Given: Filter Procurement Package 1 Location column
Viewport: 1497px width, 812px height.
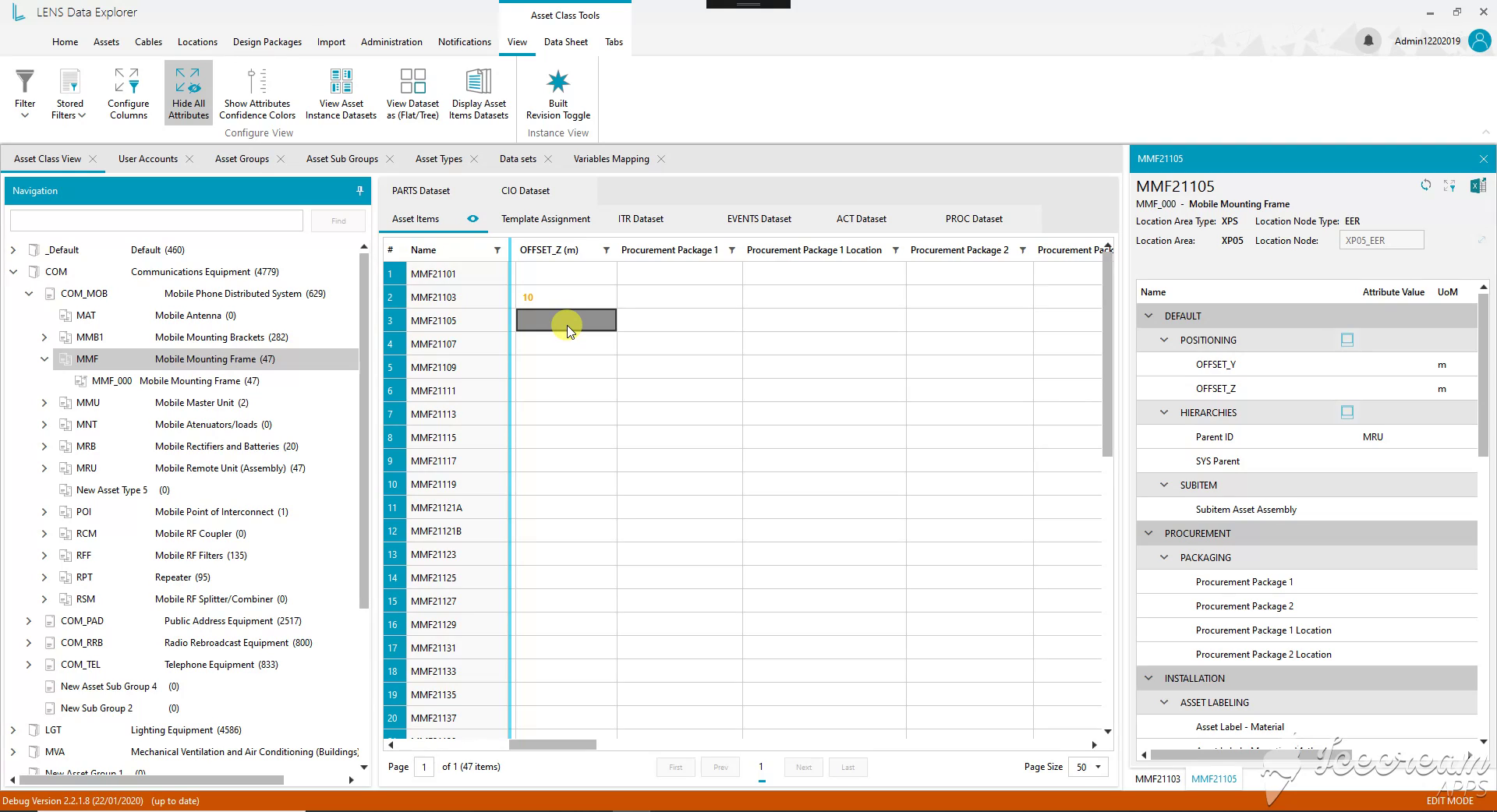Looking at the screenshot, I should coord(896,250).
